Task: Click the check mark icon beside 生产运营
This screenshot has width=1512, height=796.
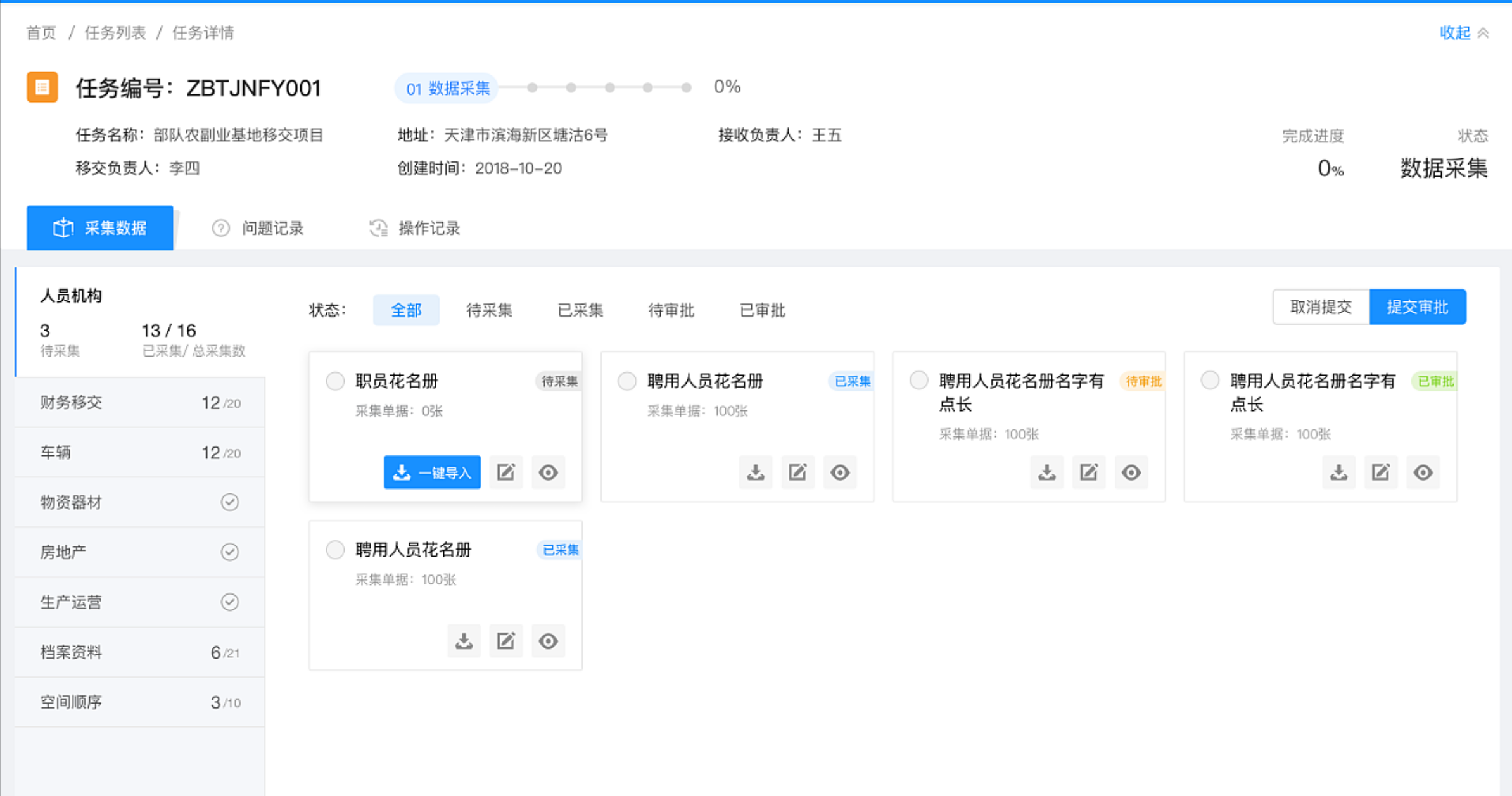Action: [x=230, y=602]
